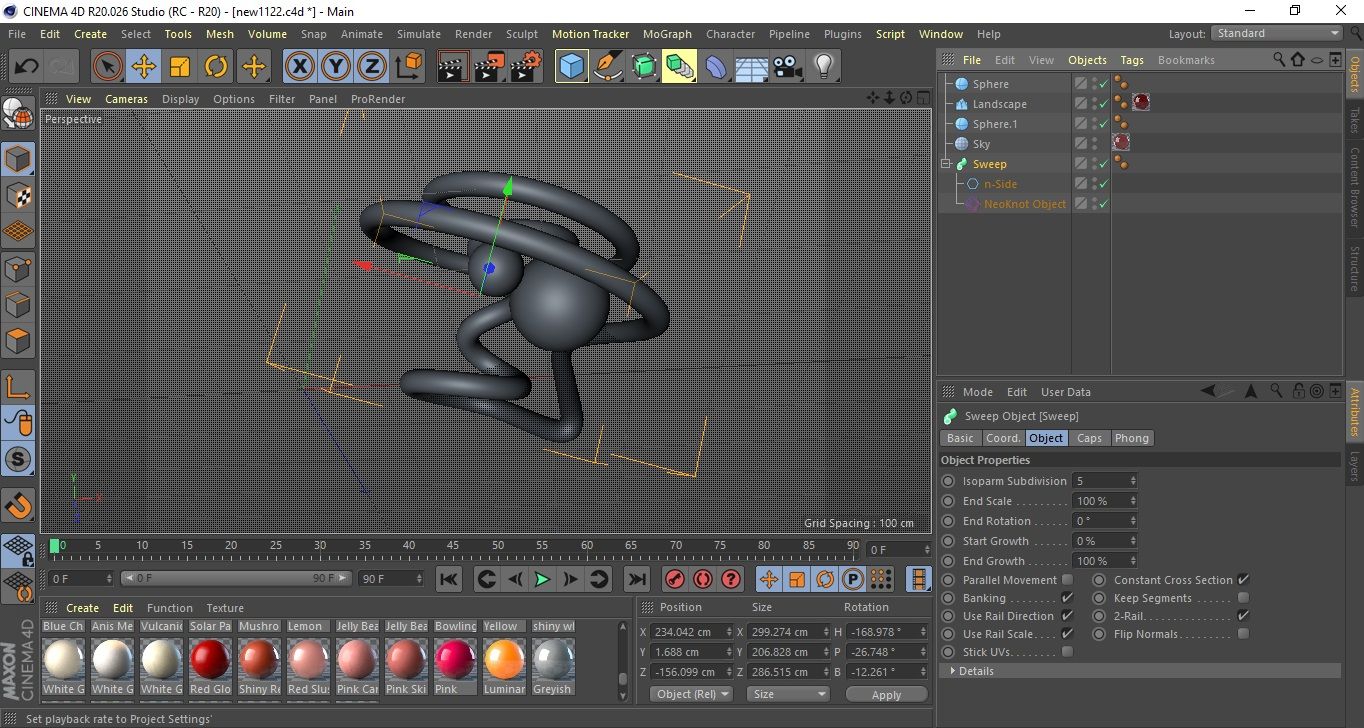This screenshot has width=1364, height=728.
Task: Select the Luminar orange material
Action: pos(504,660)
